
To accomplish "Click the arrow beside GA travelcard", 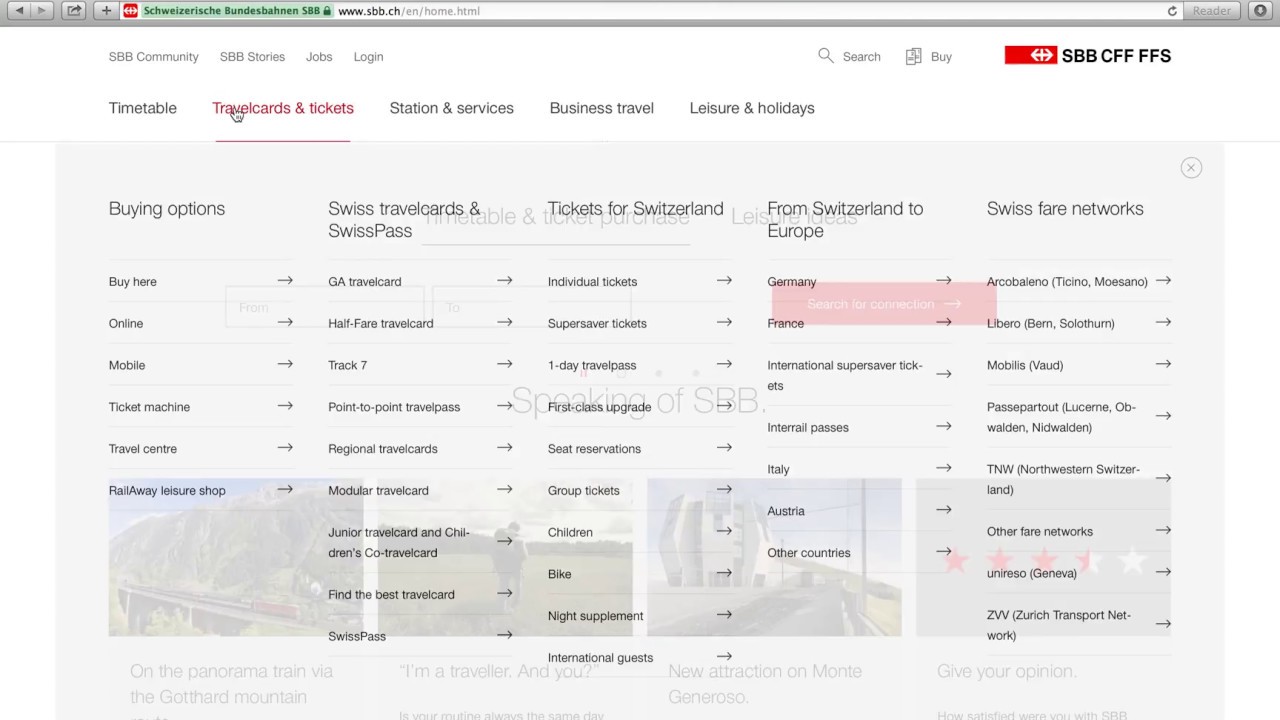I will tap(504, 281).
